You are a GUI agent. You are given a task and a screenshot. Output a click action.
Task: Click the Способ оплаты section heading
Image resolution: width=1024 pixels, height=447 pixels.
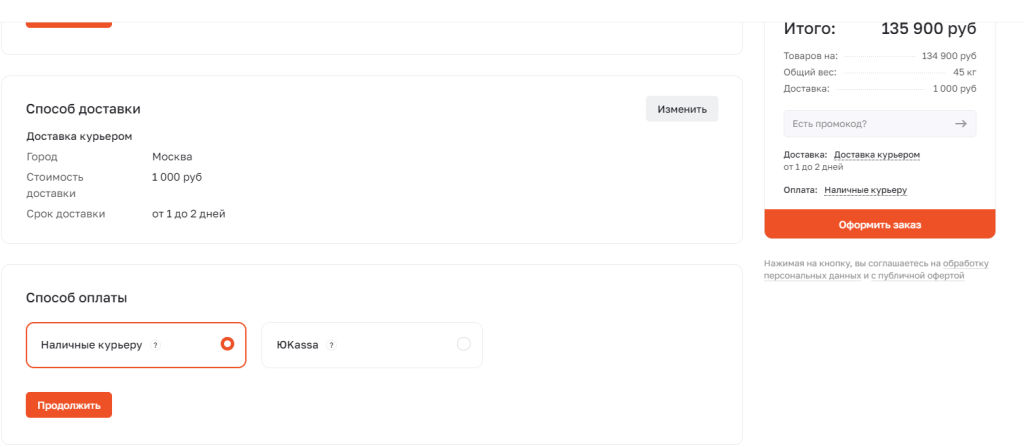[76, 297]
